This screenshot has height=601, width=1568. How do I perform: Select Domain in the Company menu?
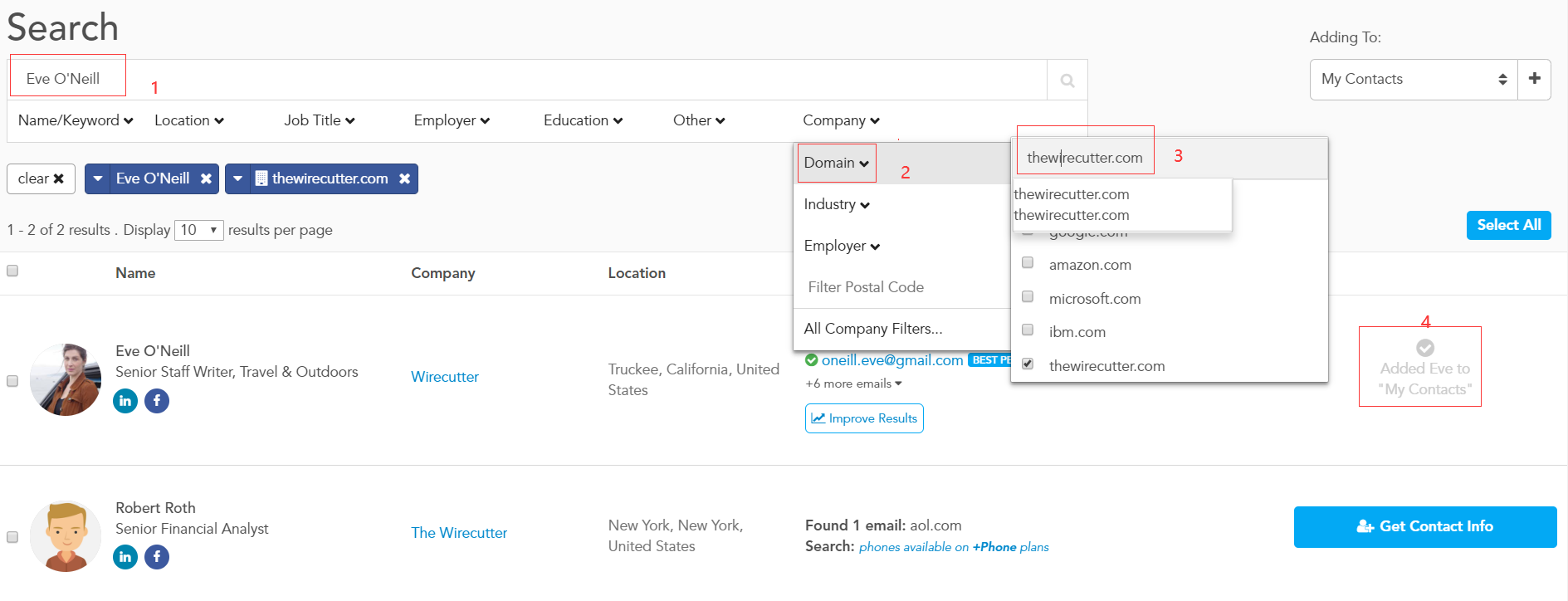[837, 163]
